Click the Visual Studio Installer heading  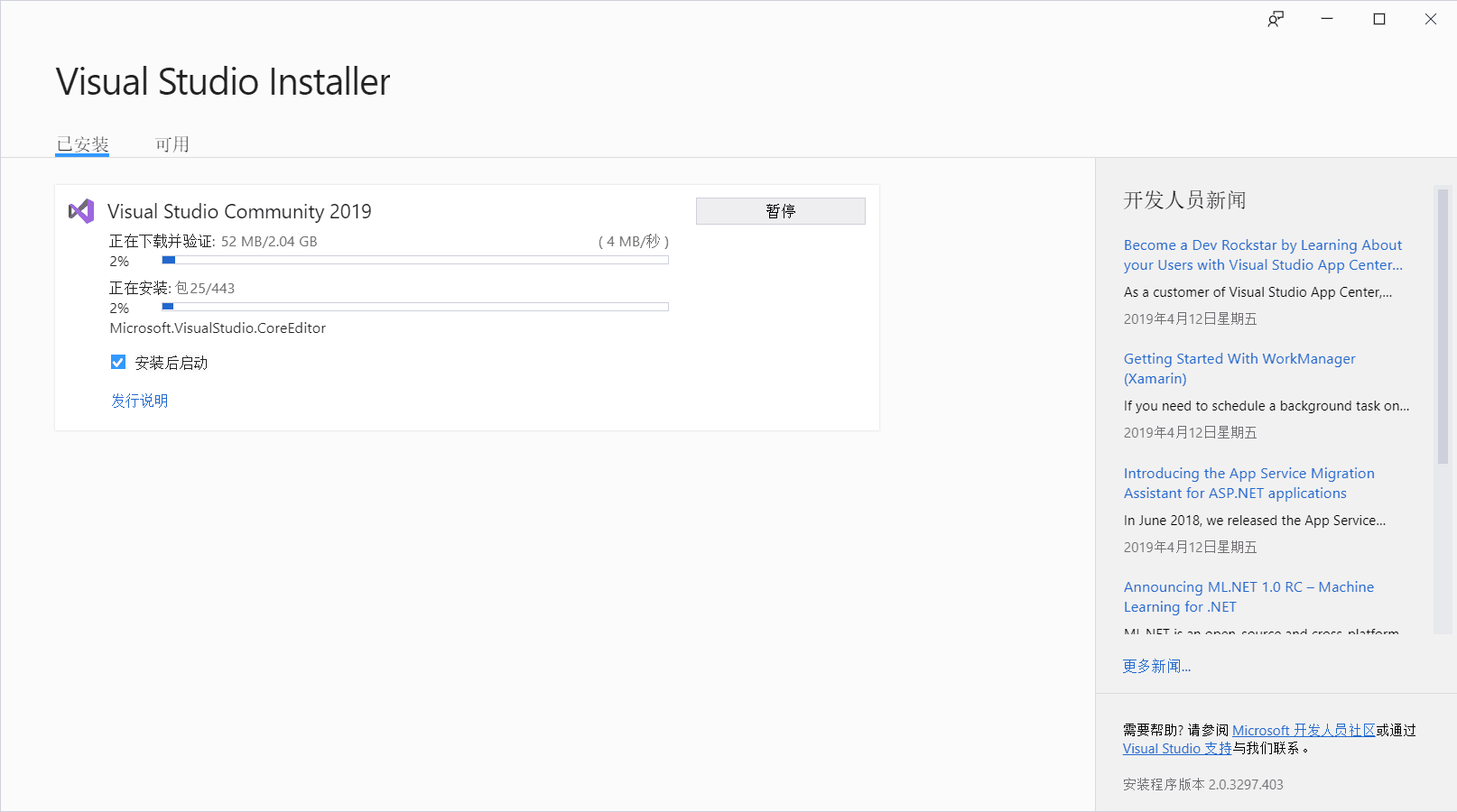click(223, 81)
